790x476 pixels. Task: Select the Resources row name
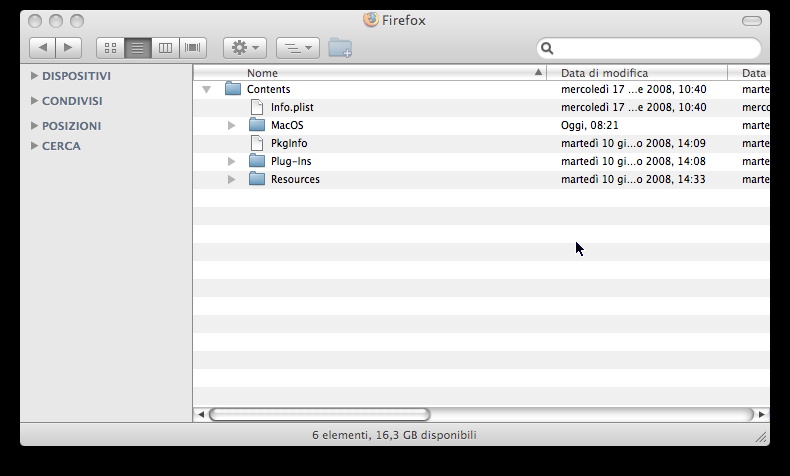click(295, 179)
